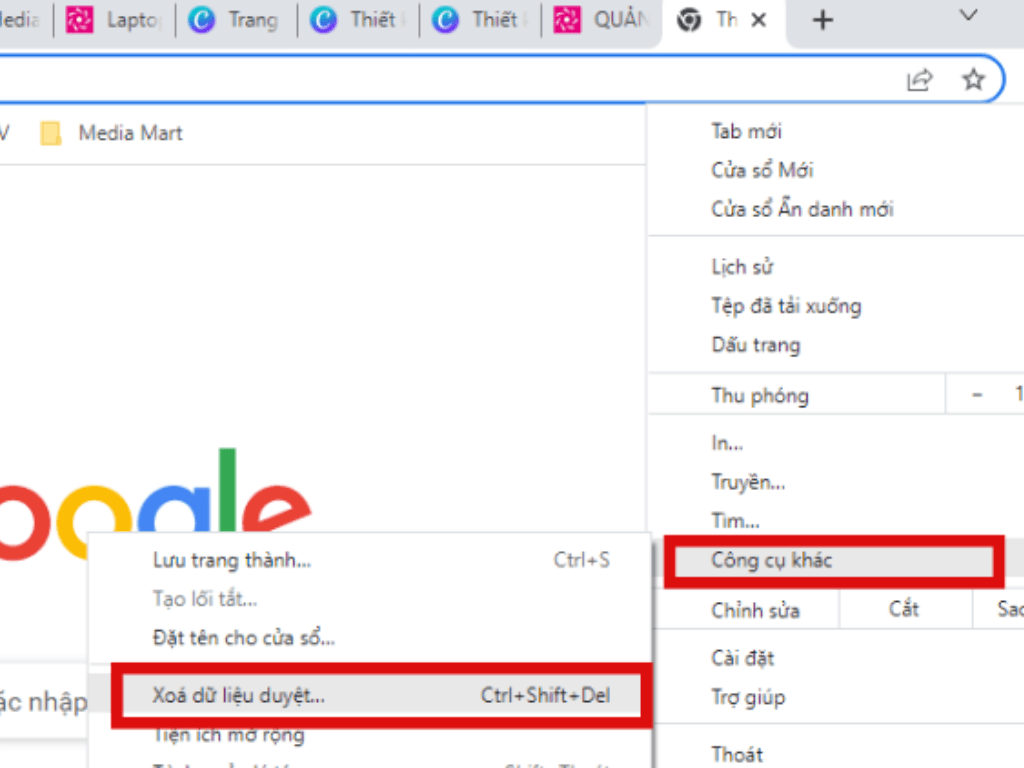
Task: Close the active tab using its X
Action: pos(759,20)
